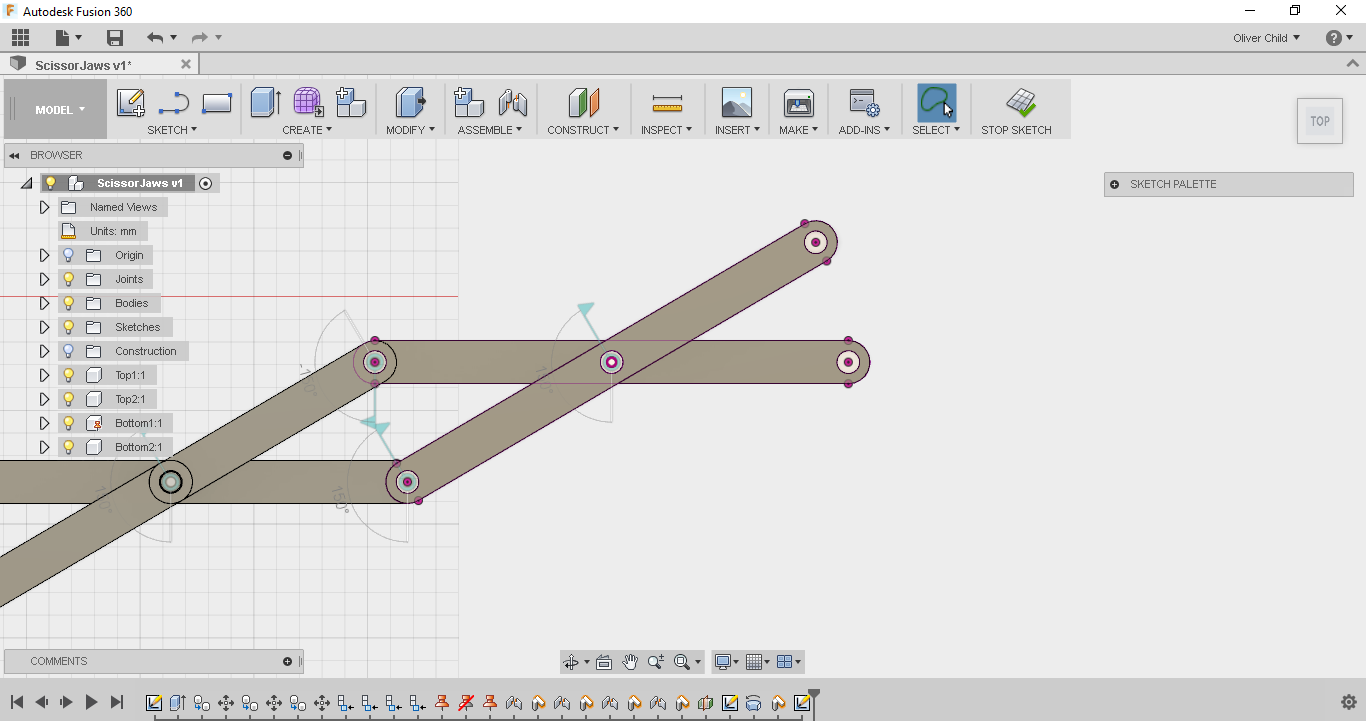Open the File menu dropdown

tap(67, 38)
